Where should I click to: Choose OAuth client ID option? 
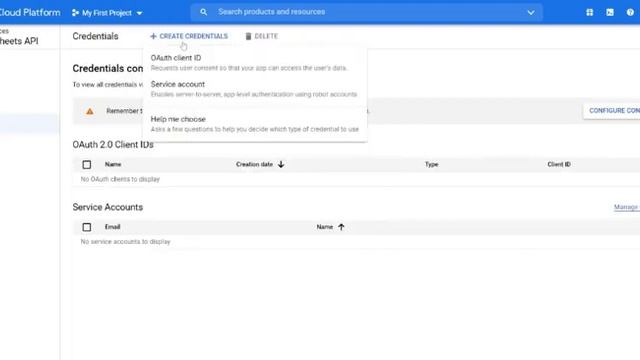click(255, 62)
